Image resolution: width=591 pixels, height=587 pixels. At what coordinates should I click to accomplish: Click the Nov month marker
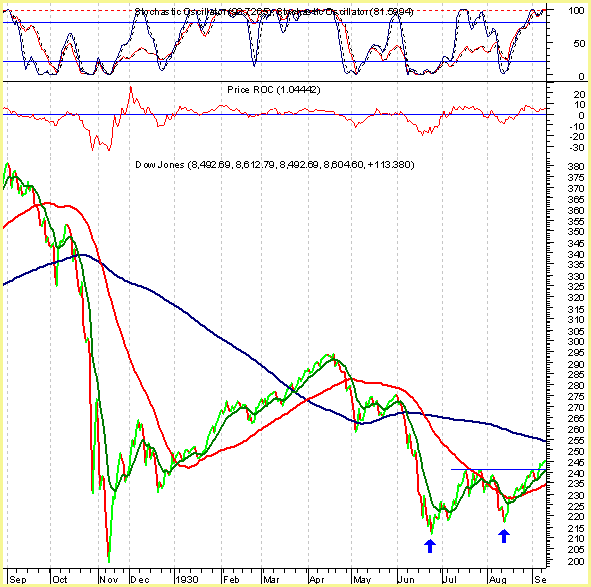[109, 579]
